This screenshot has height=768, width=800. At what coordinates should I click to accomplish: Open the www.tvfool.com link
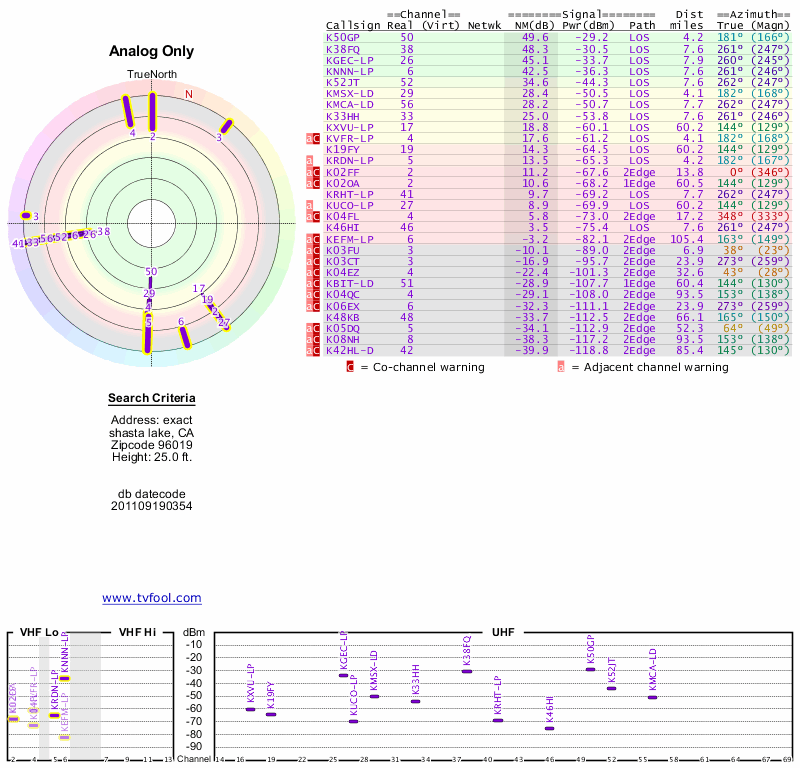point(151,598)
